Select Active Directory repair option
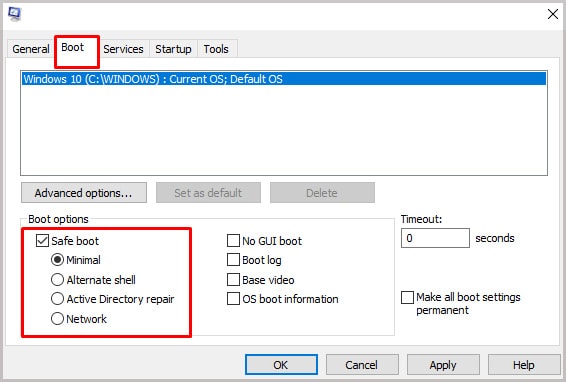This screenshot has height=382, width=566. (57, 299)
